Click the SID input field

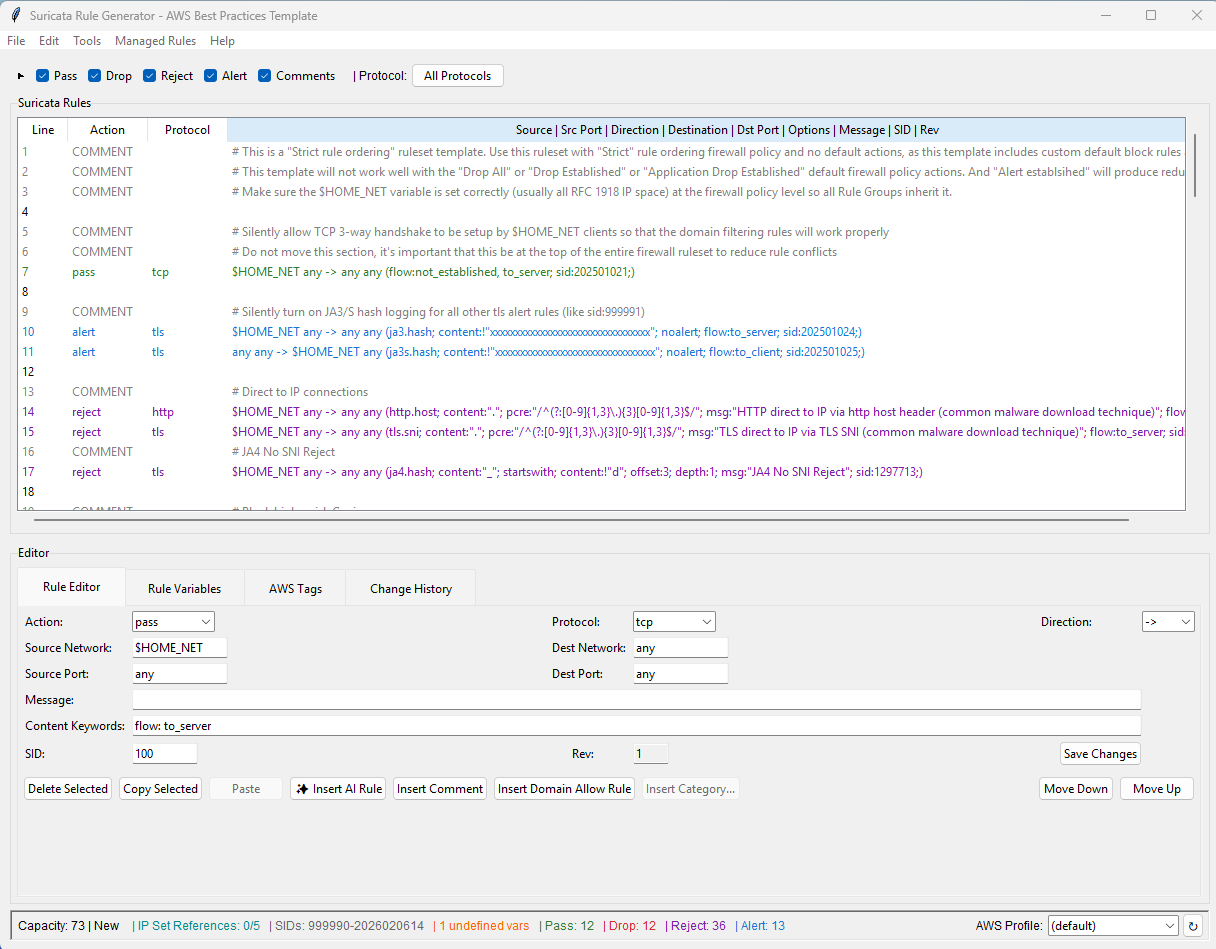(165, 754)
